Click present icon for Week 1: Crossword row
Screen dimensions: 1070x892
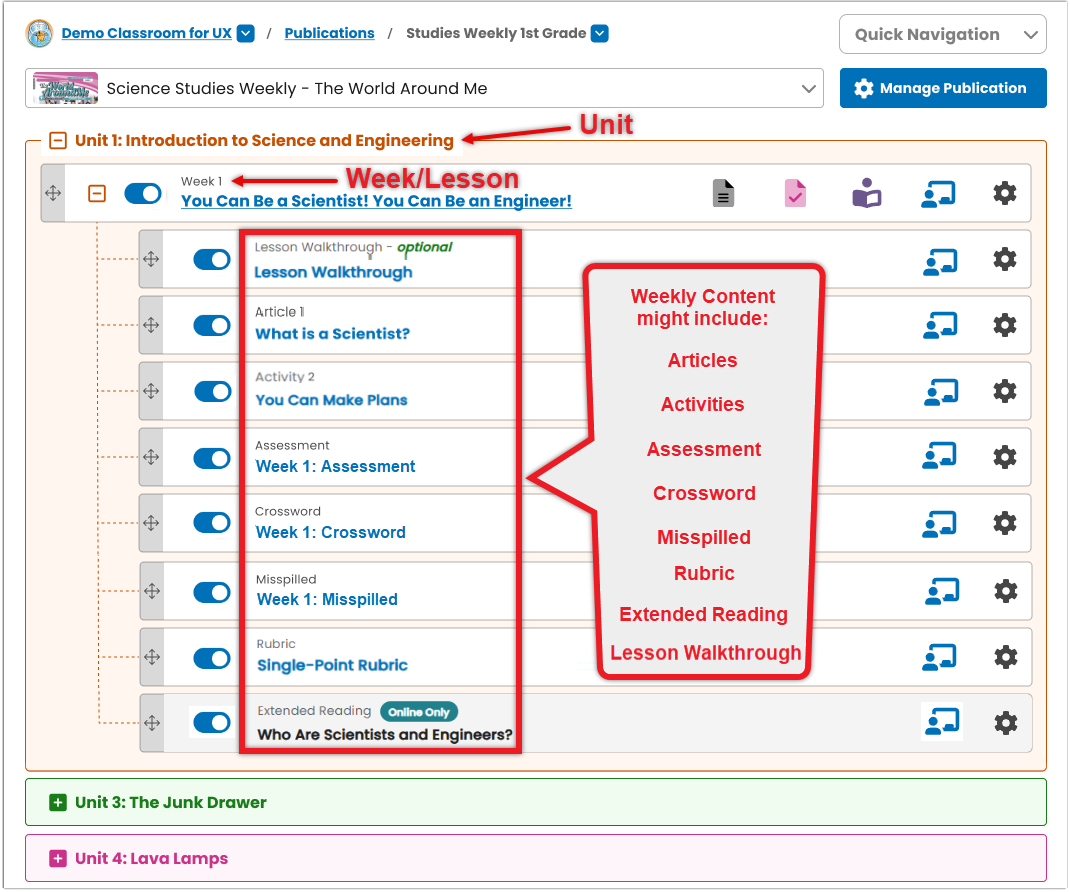(x=939, y=523)
